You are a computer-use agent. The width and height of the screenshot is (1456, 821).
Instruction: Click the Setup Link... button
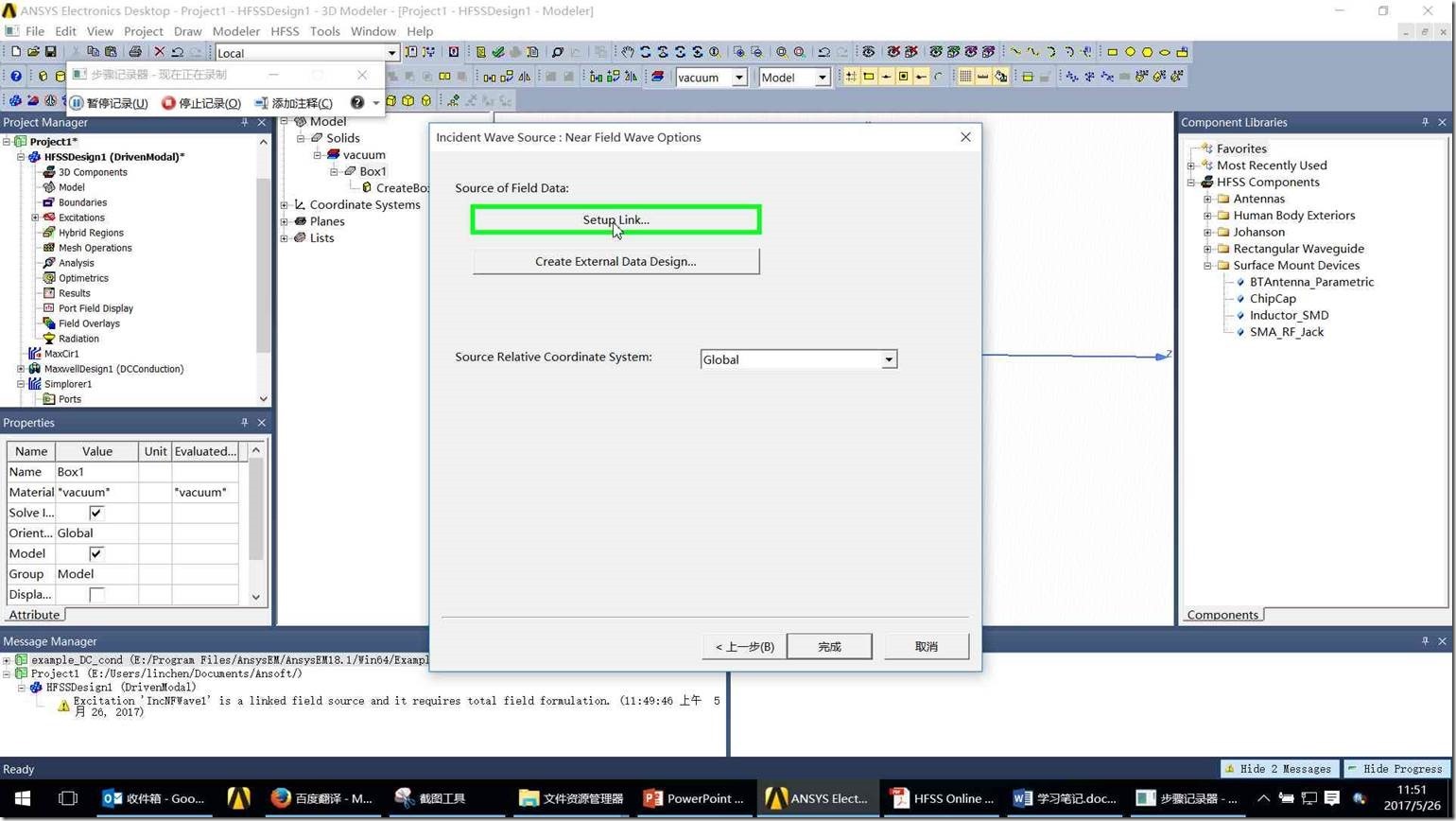615,219
